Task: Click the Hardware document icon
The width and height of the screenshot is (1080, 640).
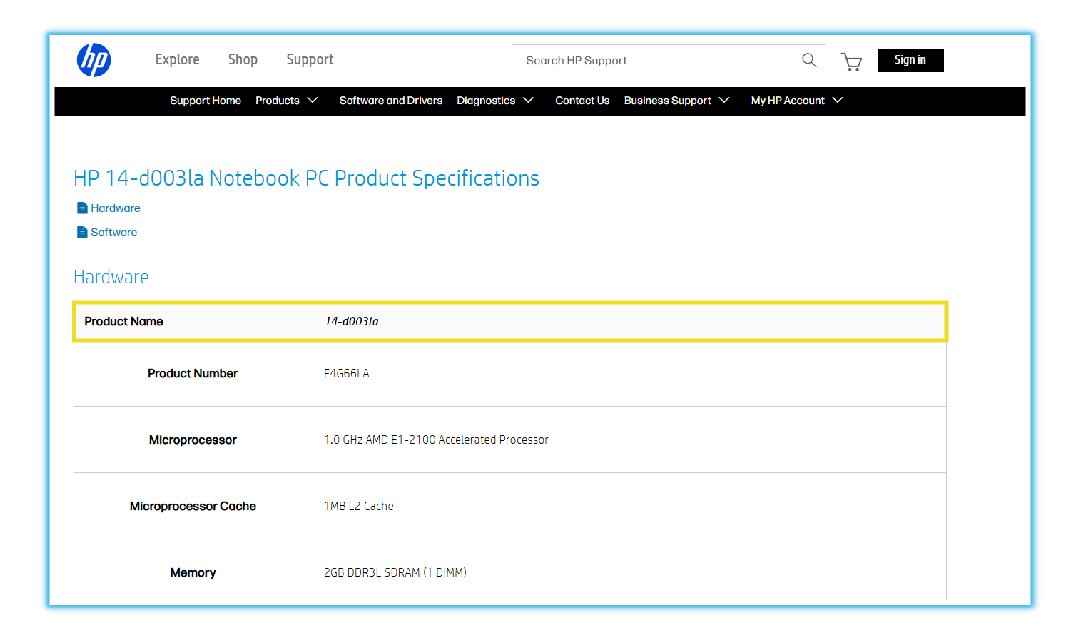Action: pos(82,208)
